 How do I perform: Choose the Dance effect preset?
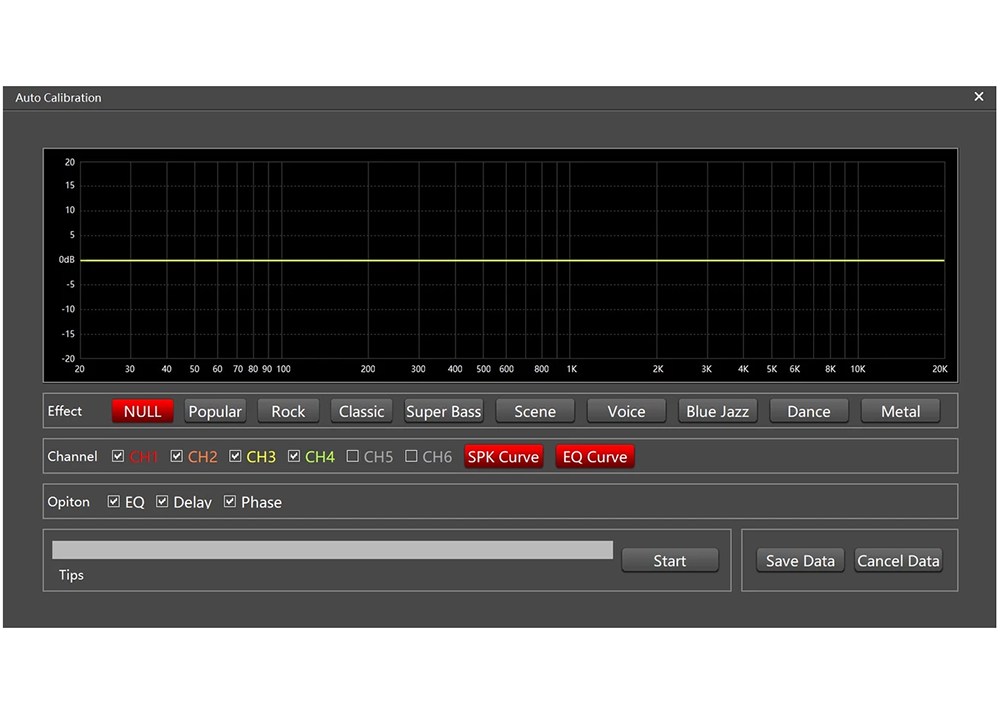pos(808,411)
